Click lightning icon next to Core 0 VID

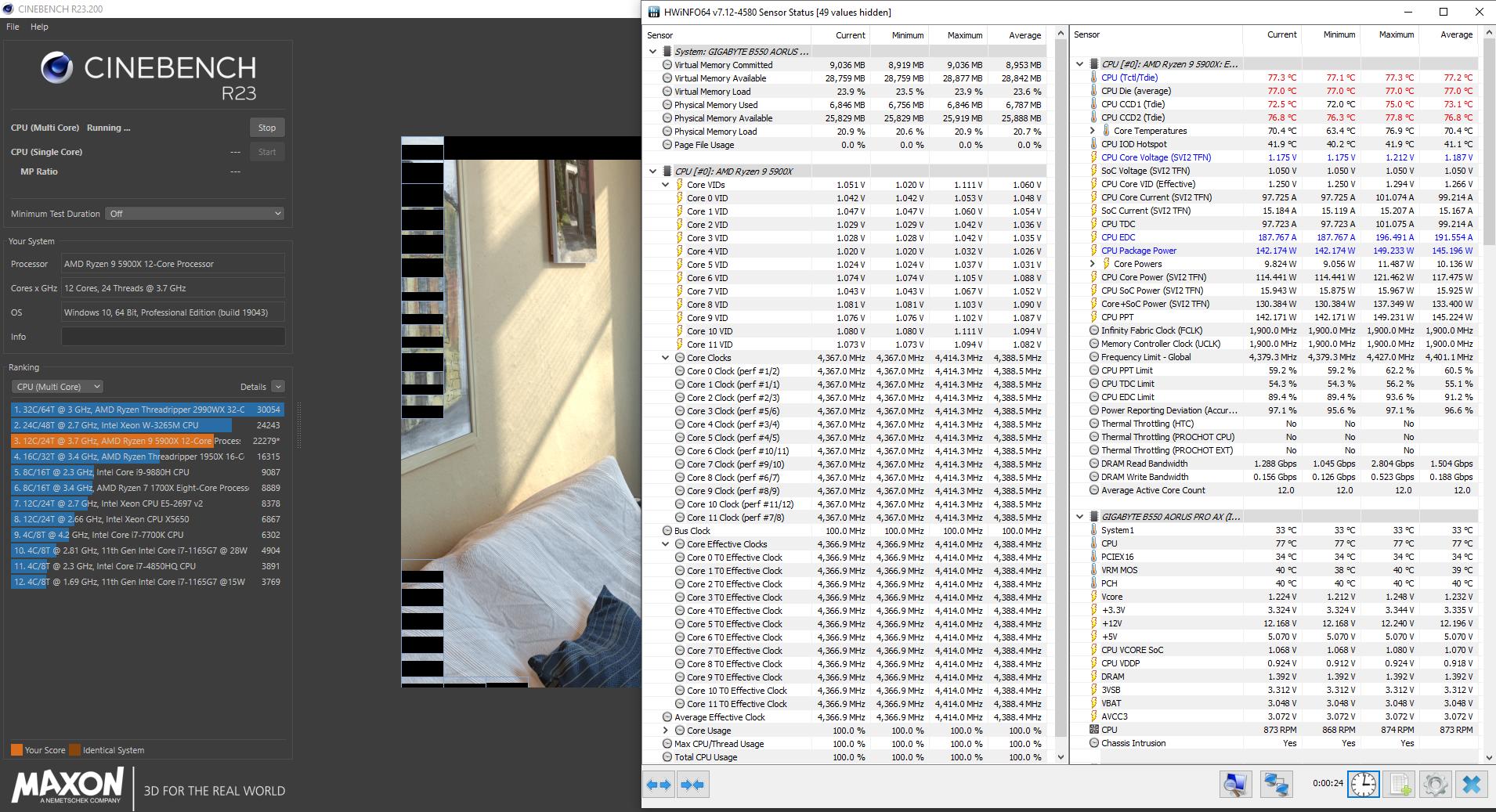coord(680,198)
